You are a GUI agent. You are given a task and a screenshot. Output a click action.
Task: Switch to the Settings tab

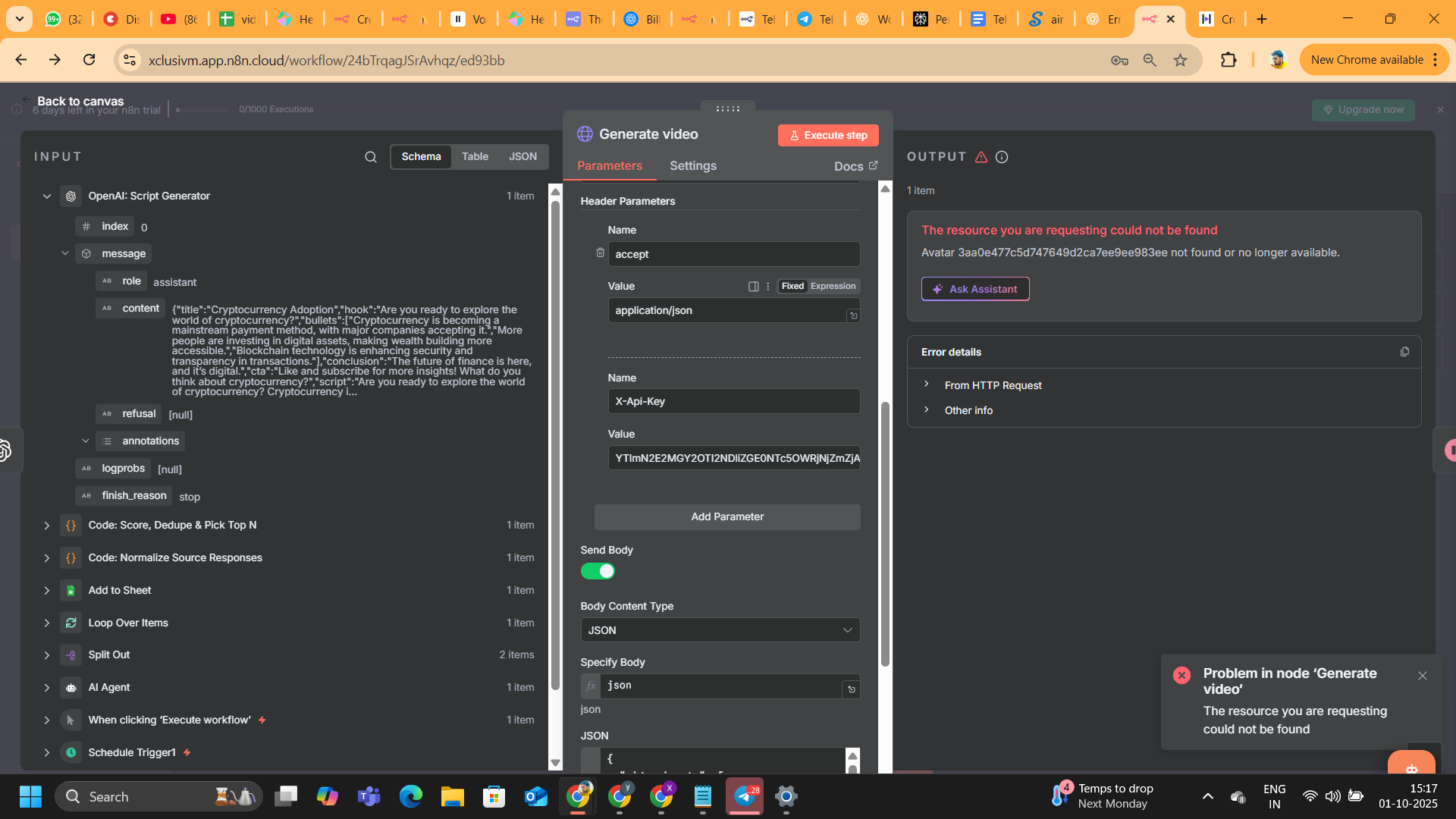coord(692,166)
